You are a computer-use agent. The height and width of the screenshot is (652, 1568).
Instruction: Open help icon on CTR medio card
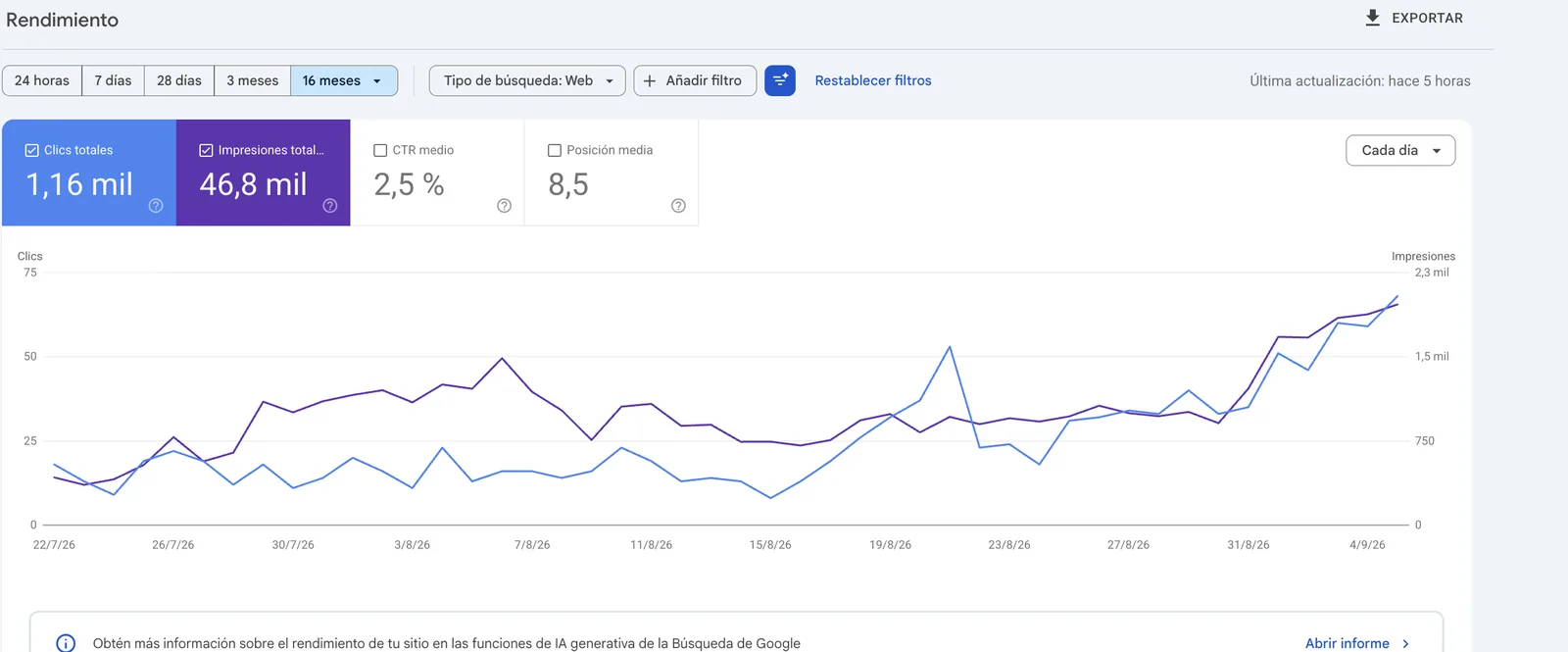point(504,206)
